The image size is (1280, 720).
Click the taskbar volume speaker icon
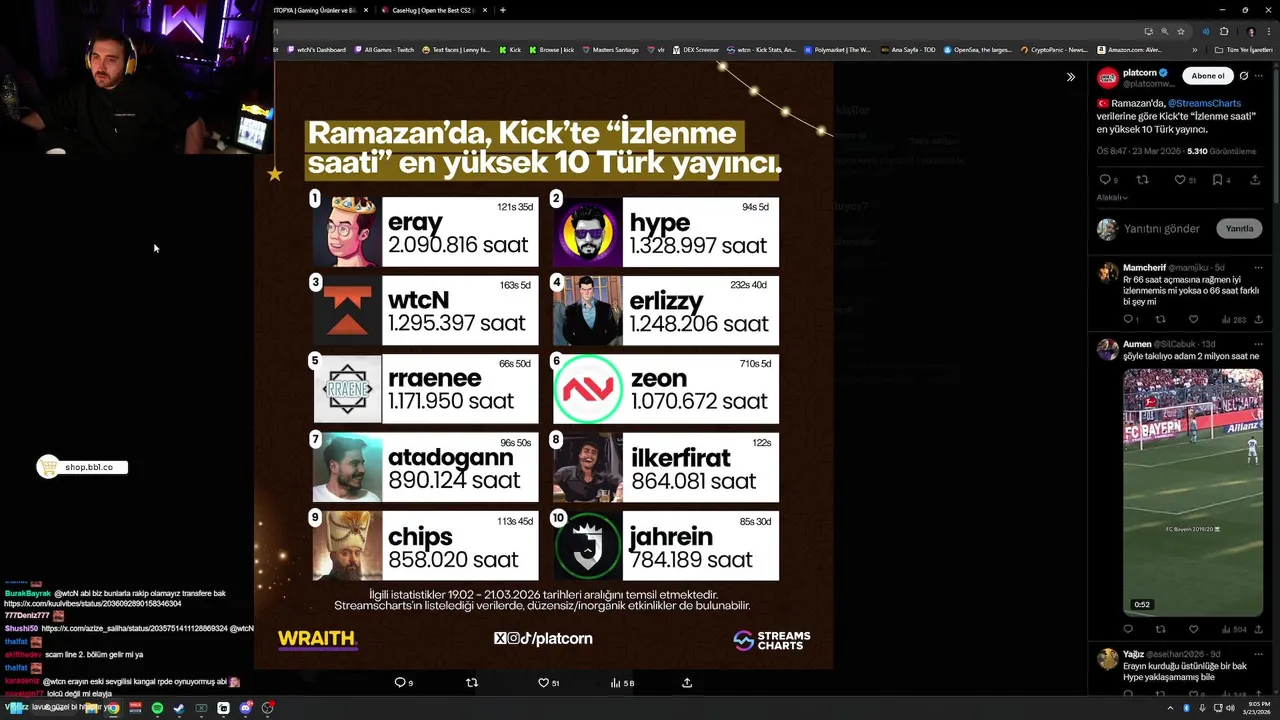(1230, 708)
